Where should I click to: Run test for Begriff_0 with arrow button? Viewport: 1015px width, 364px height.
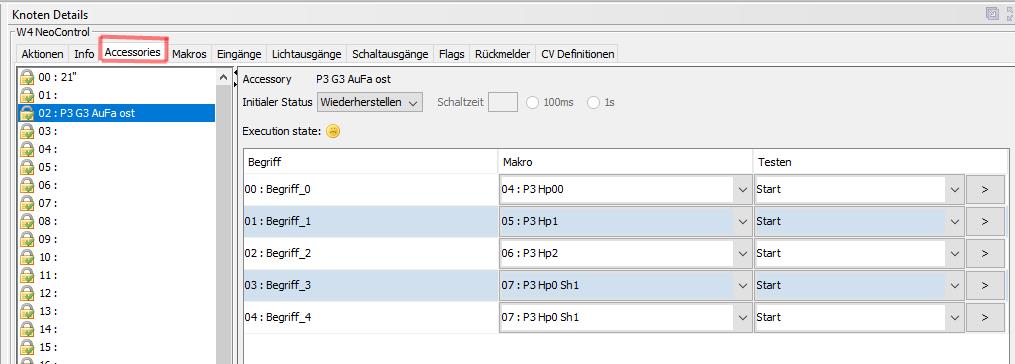coord(985,189)
